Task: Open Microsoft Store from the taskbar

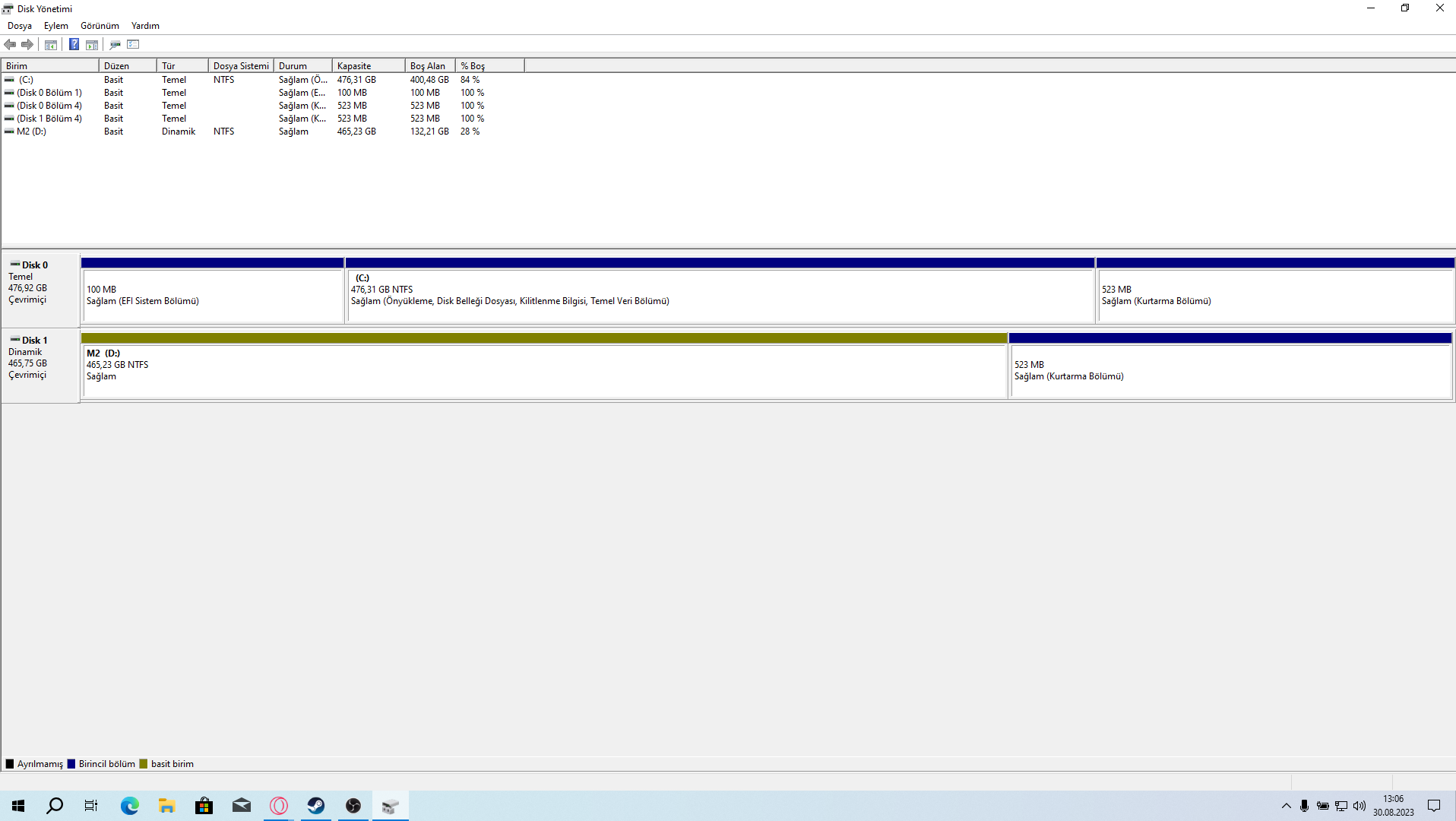Action: 204,806
